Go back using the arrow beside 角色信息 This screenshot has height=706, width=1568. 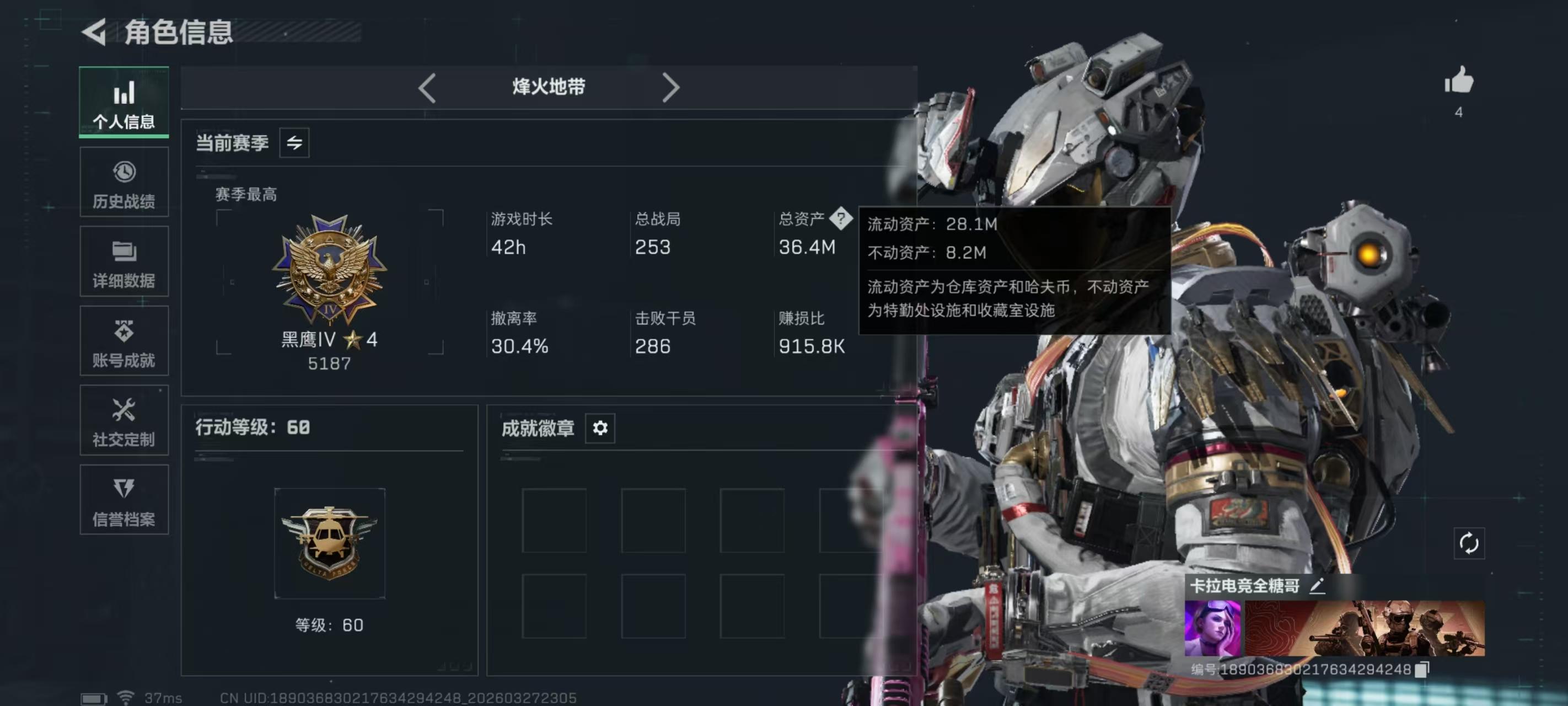coord(94,33)
